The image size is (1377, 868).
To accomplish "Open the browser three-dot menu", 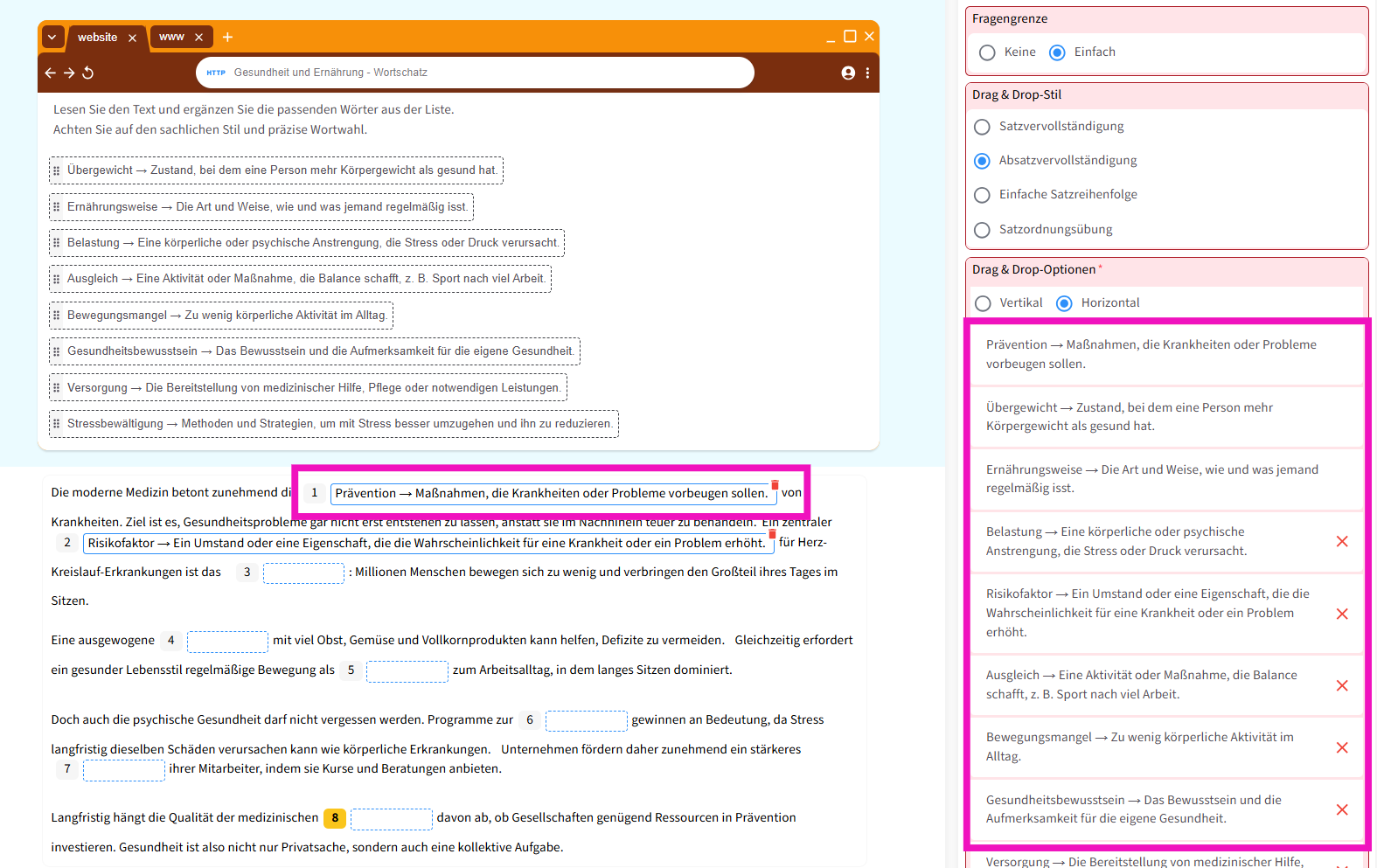I will 867,73.
